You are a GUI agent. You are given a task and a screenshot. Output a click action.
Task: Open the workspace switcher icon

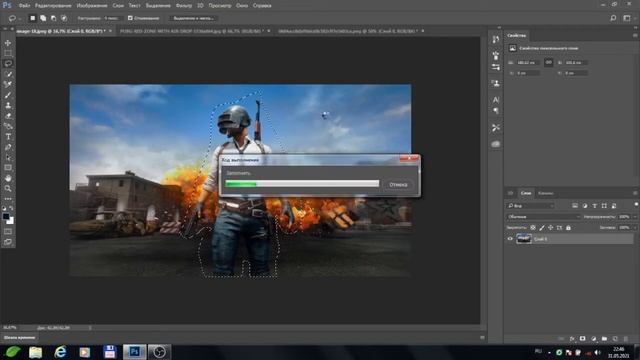coord(627,18)
